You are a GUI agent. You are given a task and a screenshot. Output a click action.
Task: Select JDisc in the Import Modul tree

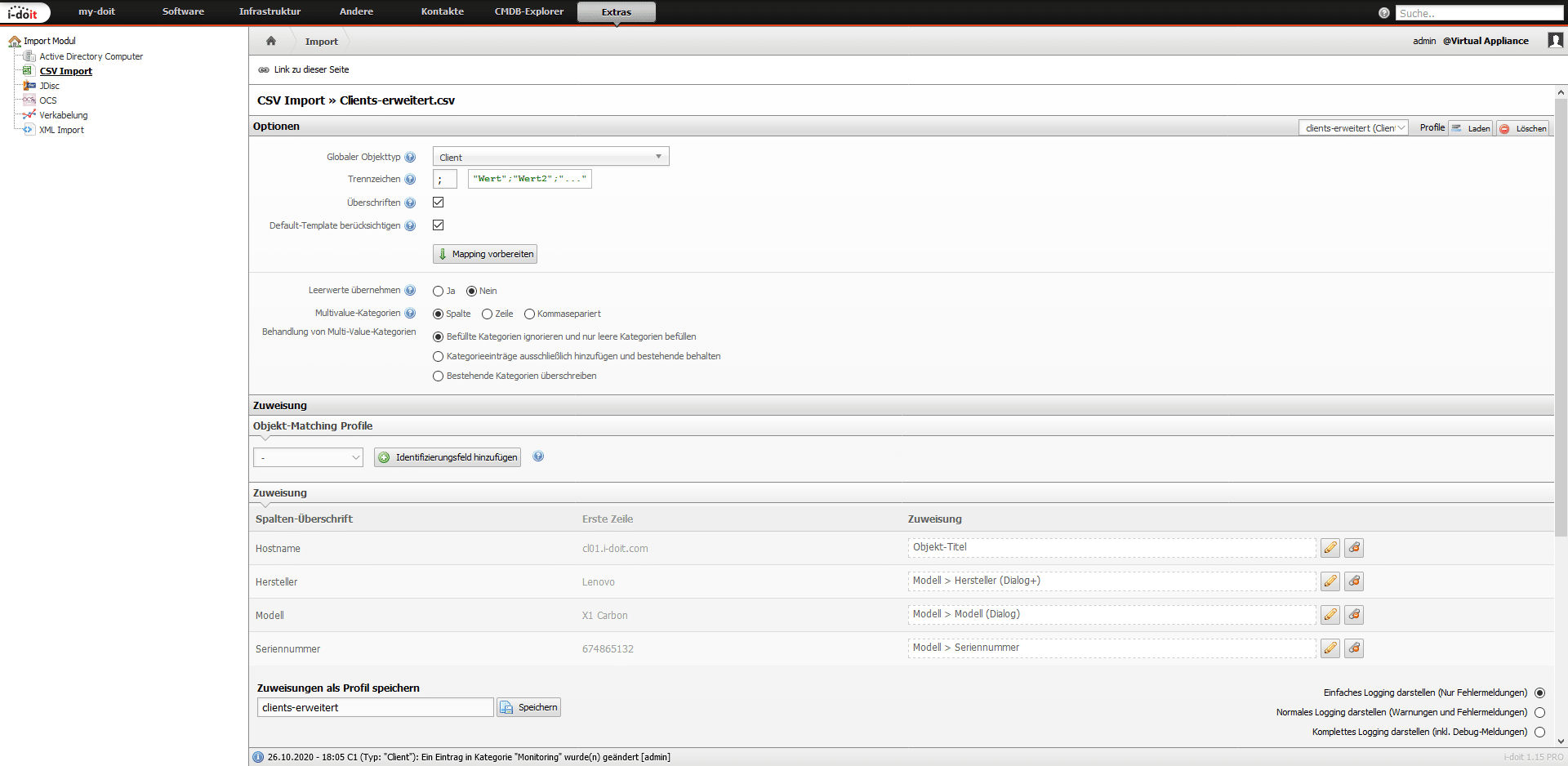[x=50, y=86]
